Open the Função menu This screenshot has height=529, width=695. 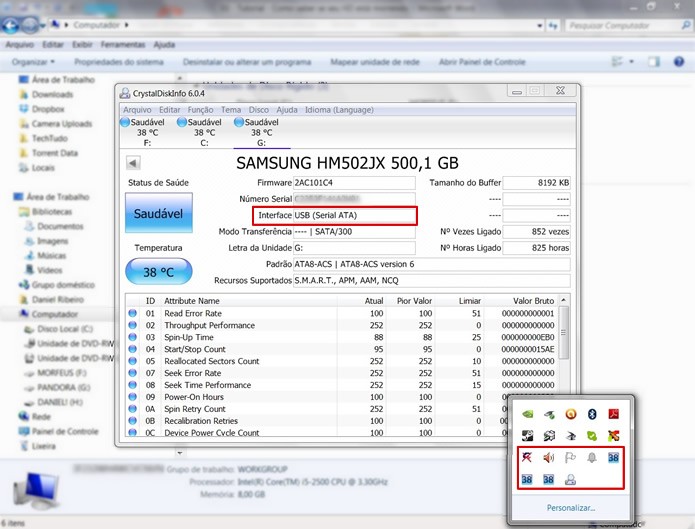coord(200,109)
